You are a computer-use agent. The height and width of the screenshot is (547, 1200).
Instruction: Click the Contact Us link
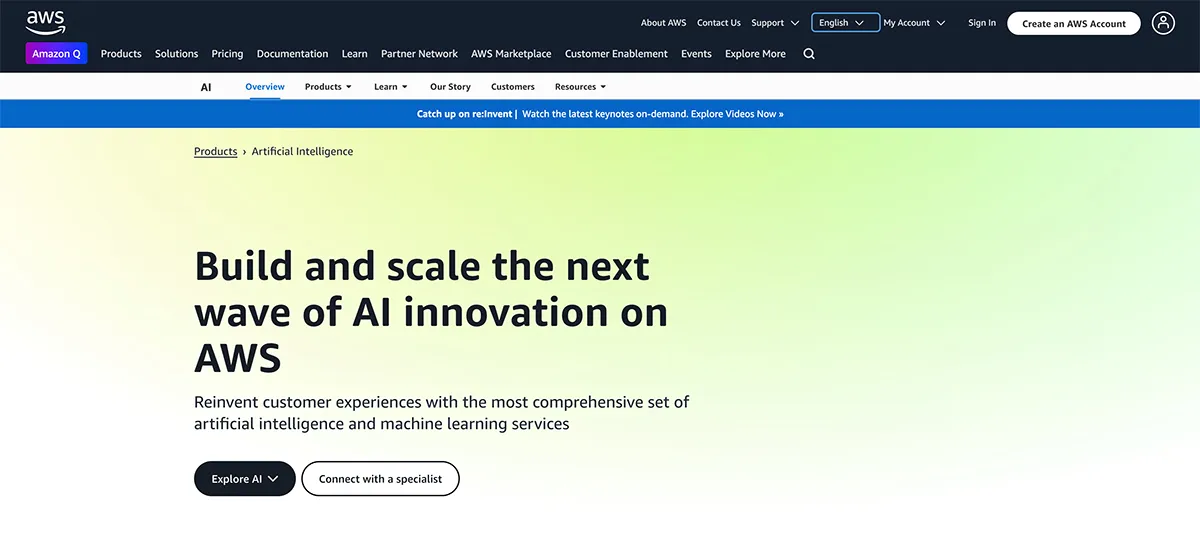point(719,23)
